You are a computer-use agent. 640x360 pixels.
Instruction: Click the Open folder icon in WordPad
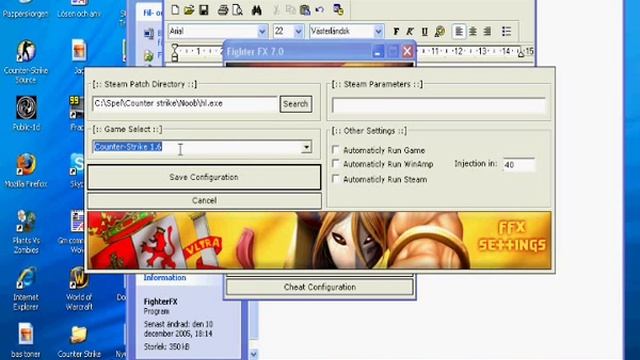(x=189, y=10)
